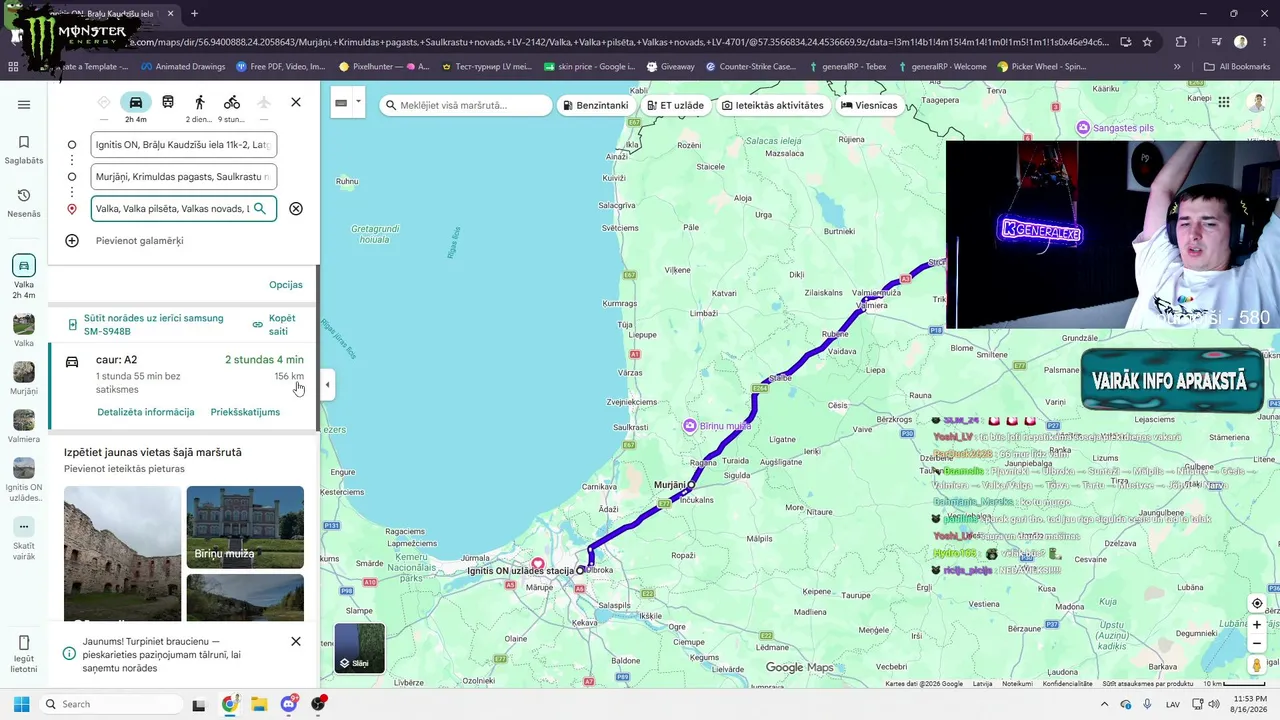Select the cycling travel mode

pos(232,103)
